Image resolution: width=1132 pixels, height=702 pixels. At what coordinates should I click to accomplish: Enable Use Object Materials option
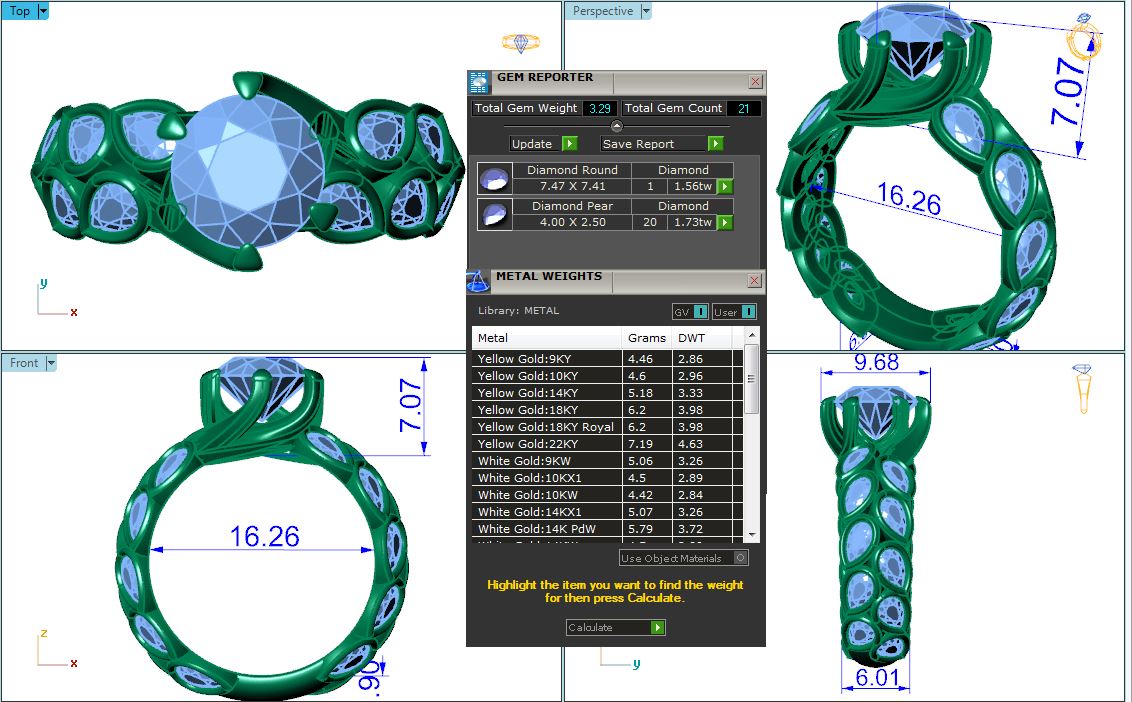point(740,558)
